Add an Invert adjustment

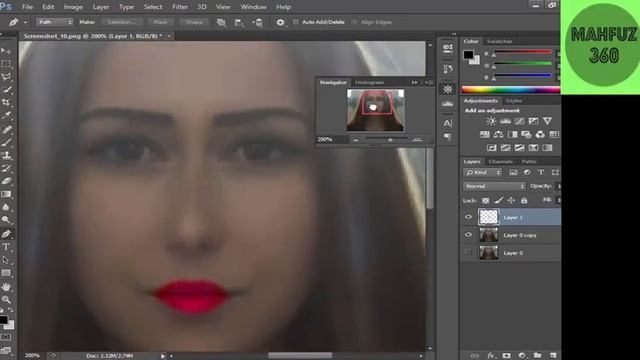coord(492,148)
